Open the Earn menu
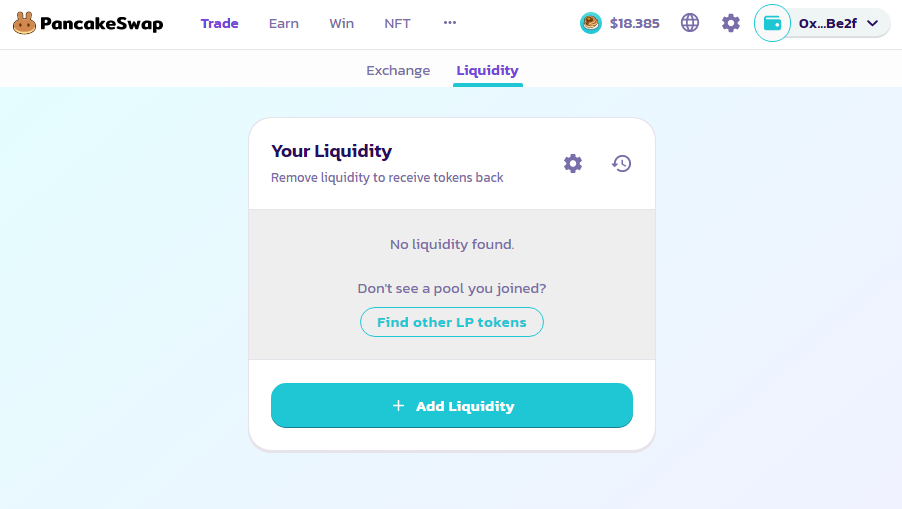This screenshot has height=509, width=902. point(284,23)
